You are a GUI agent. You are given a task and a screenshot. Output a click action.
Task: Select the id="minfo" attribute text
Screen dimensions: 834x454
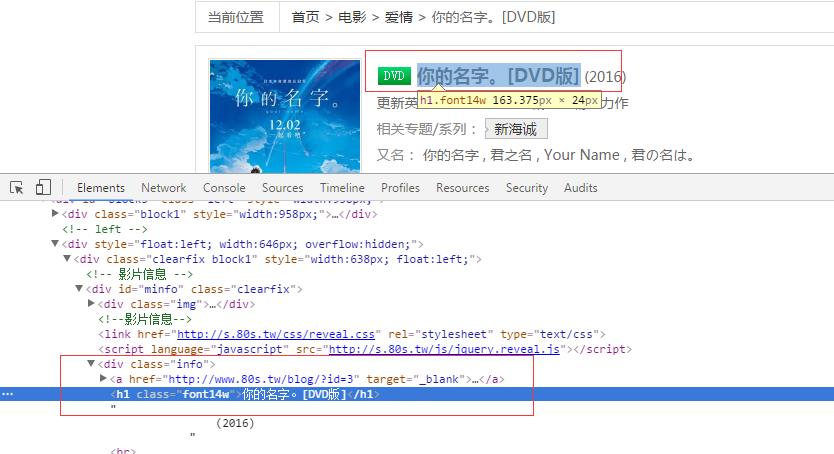coord(151,289)
